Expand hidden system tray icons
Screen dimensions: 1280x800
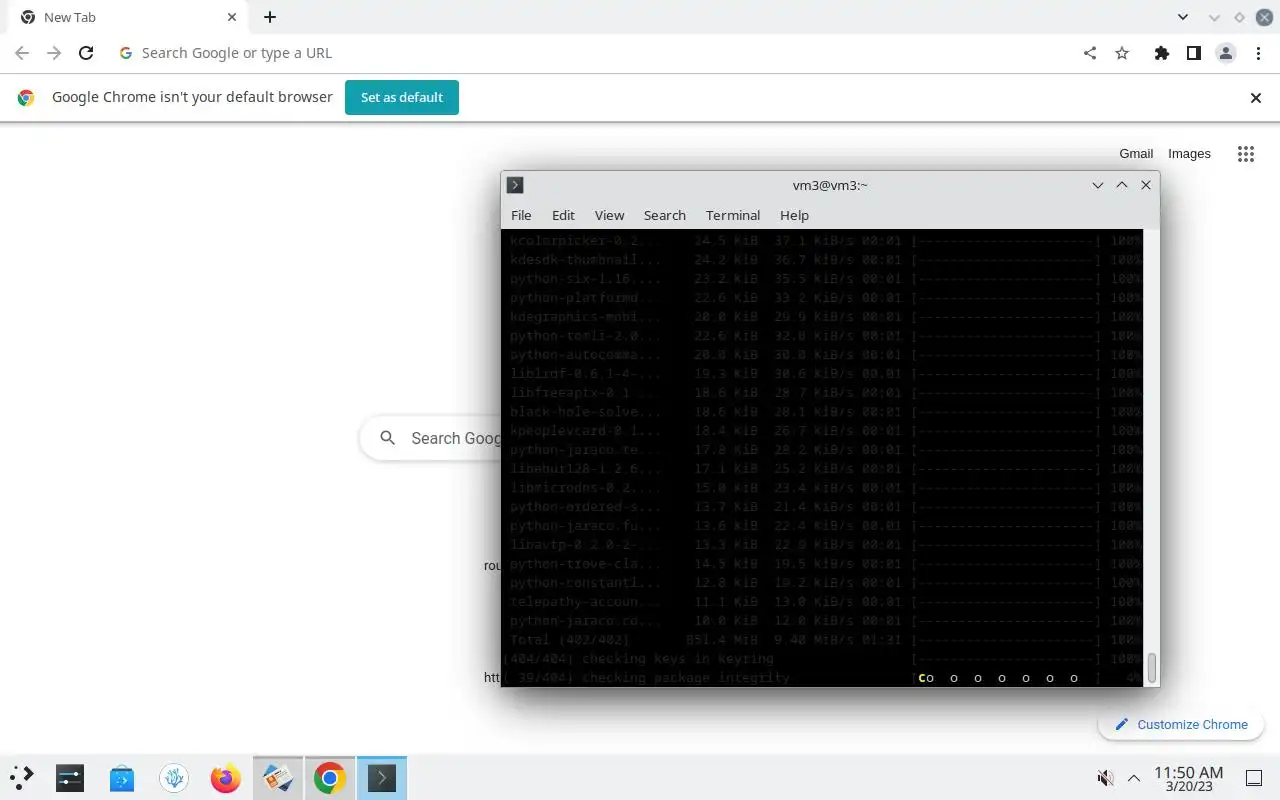[x=1134, y=778]
